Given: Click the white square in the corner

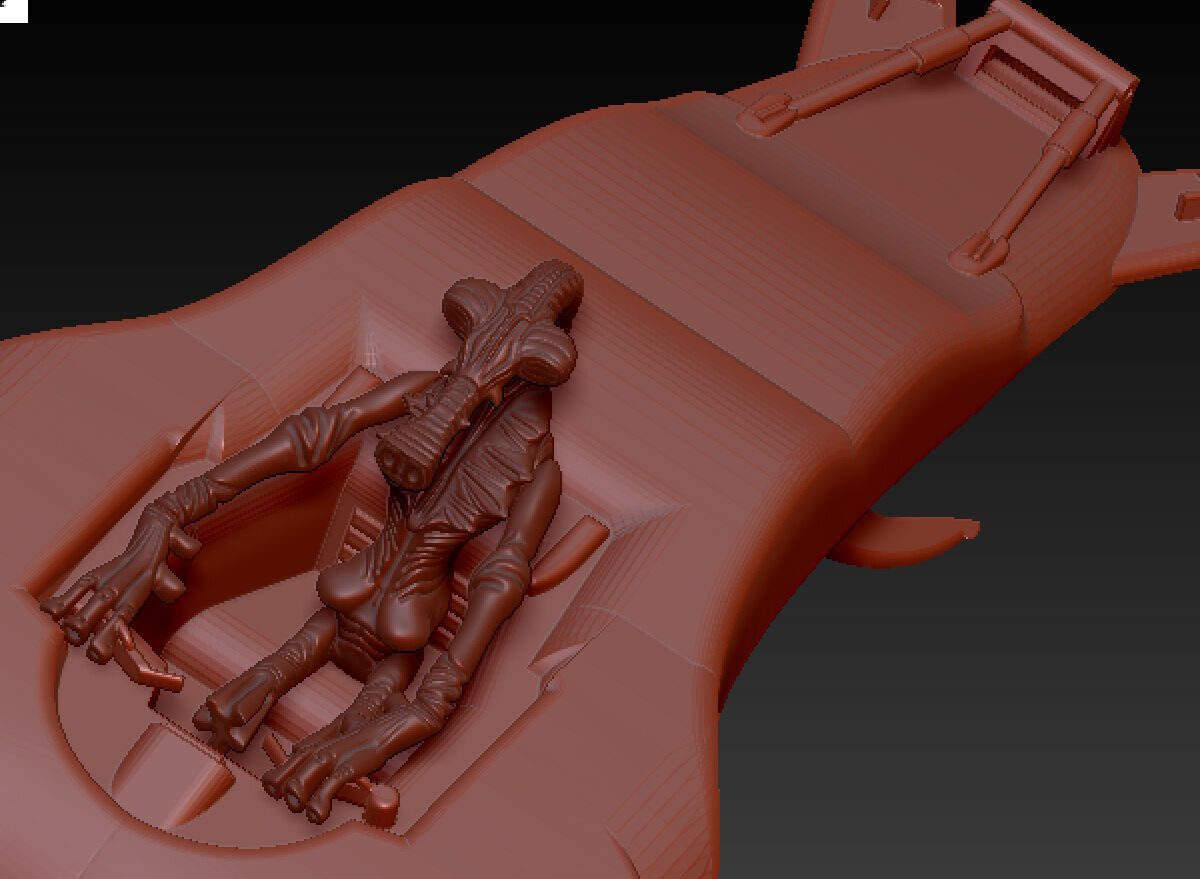Looking at the screenshot, I should [13, 10].
